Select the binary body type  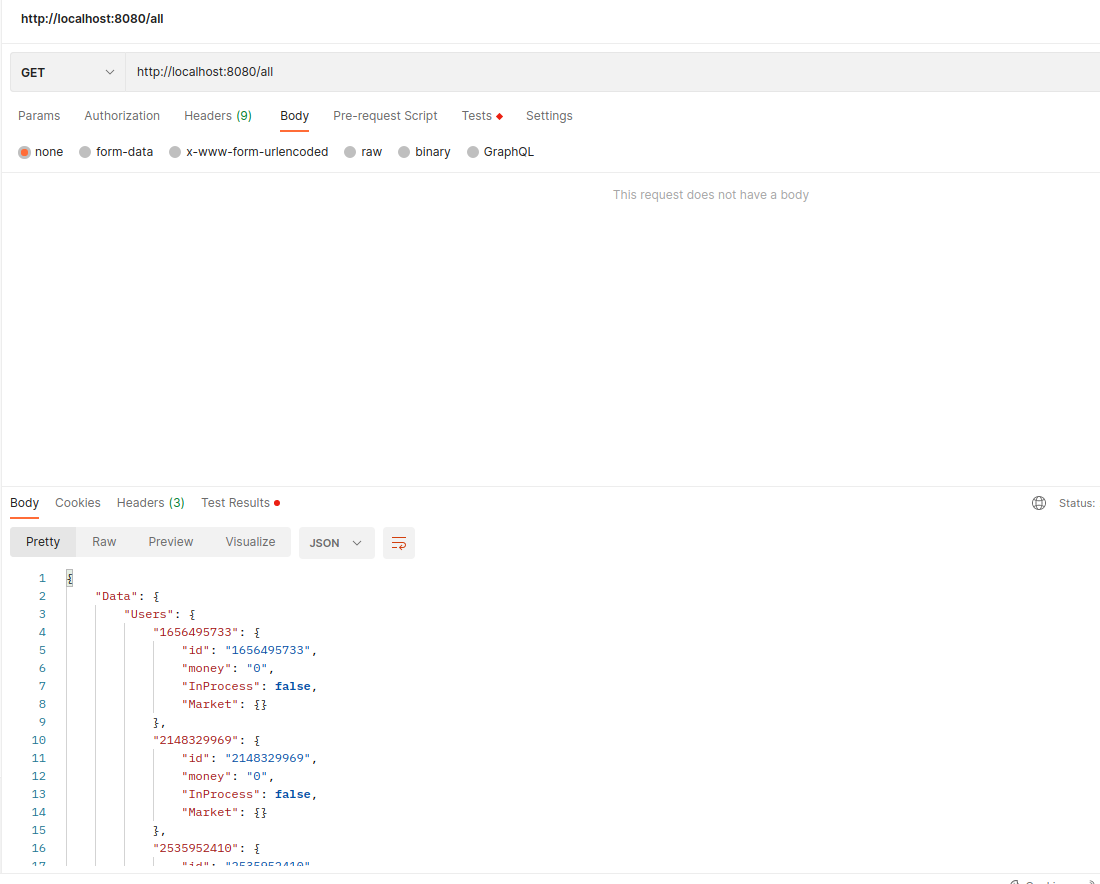tap(424, 151)
